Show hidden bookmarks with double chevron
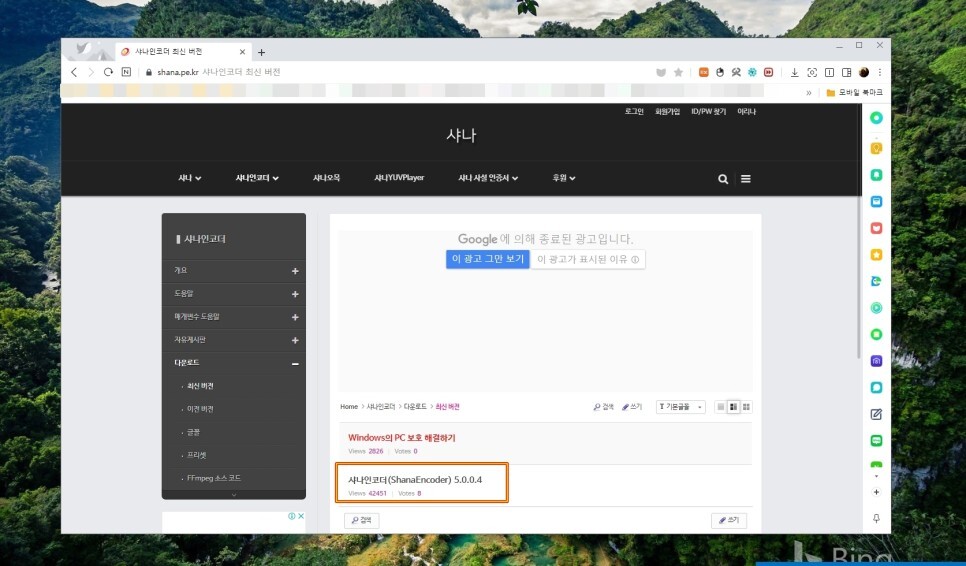966x566 pixels. [x=809, y=92]
